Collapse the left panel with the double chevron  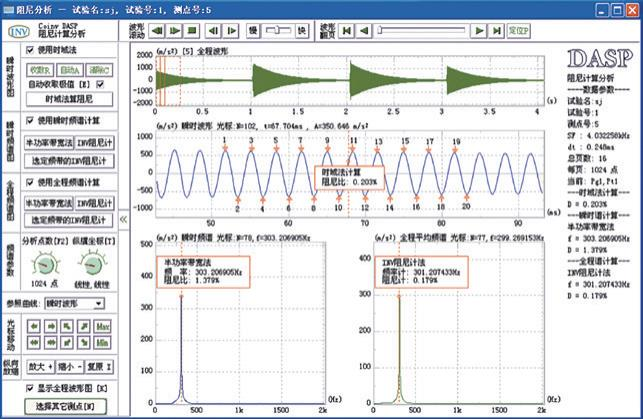tap(124, 217)
